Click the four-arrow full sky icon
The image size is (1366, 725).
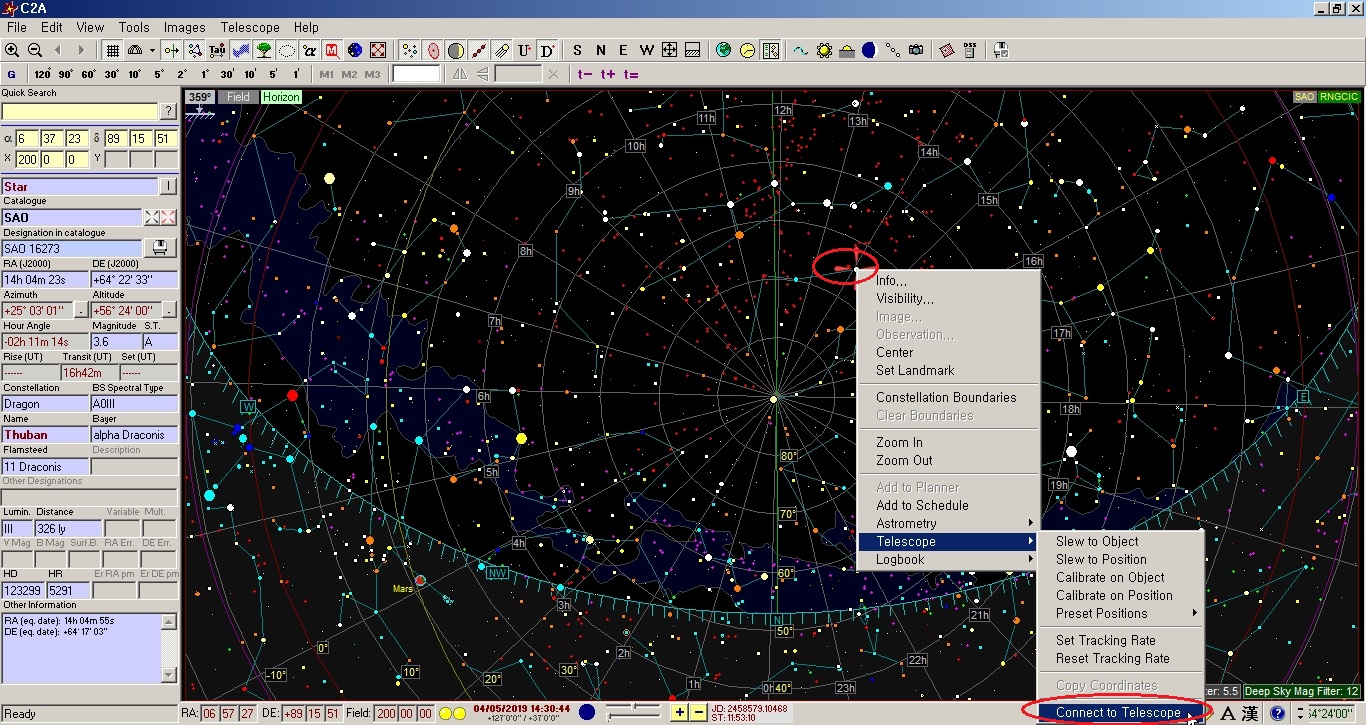click(669, 50)
